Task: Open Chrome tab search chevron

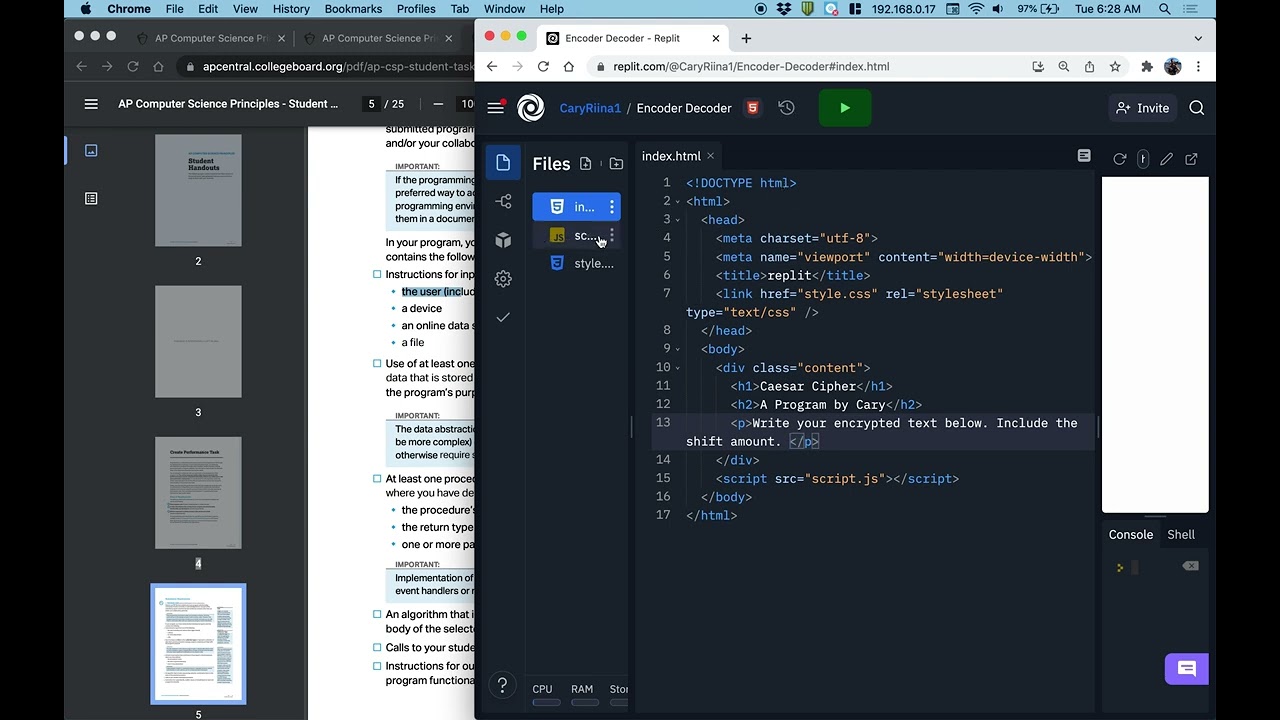Action: pyautogui.click(x=1198, y=38)
